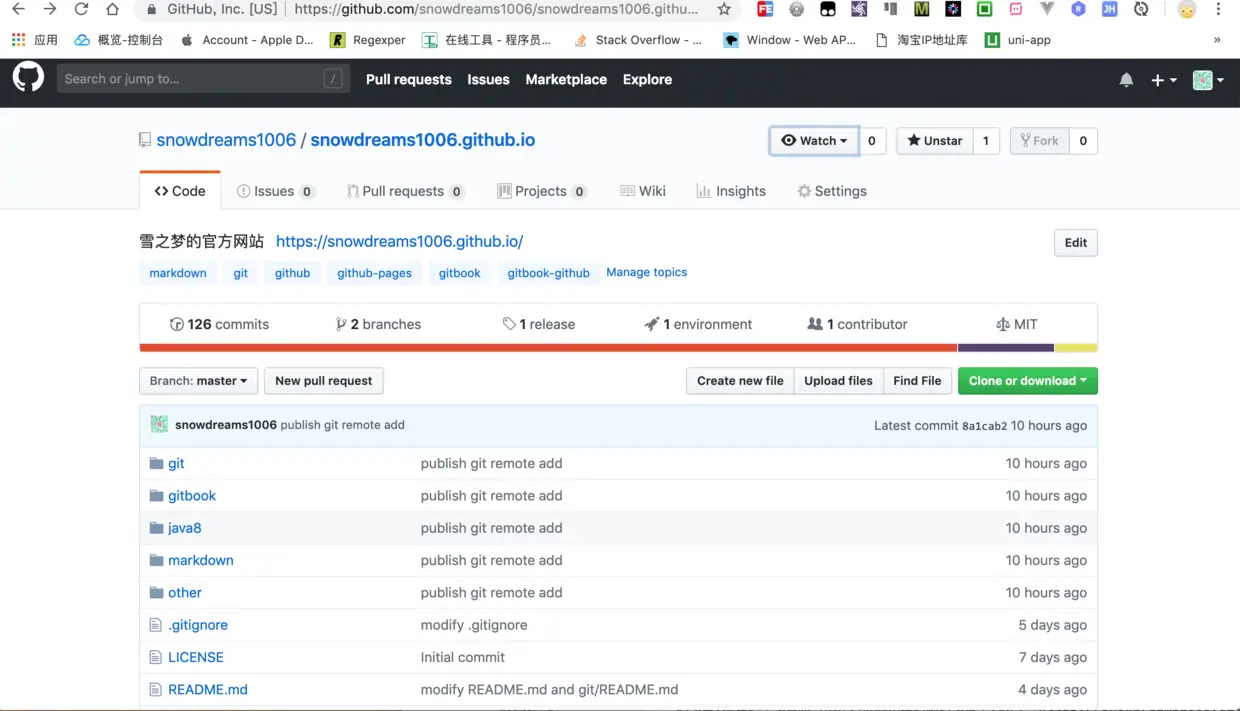Expand the Clone or download dropdown
The width and height of the screenshot is (1240, 711).
coord(1027,381)
